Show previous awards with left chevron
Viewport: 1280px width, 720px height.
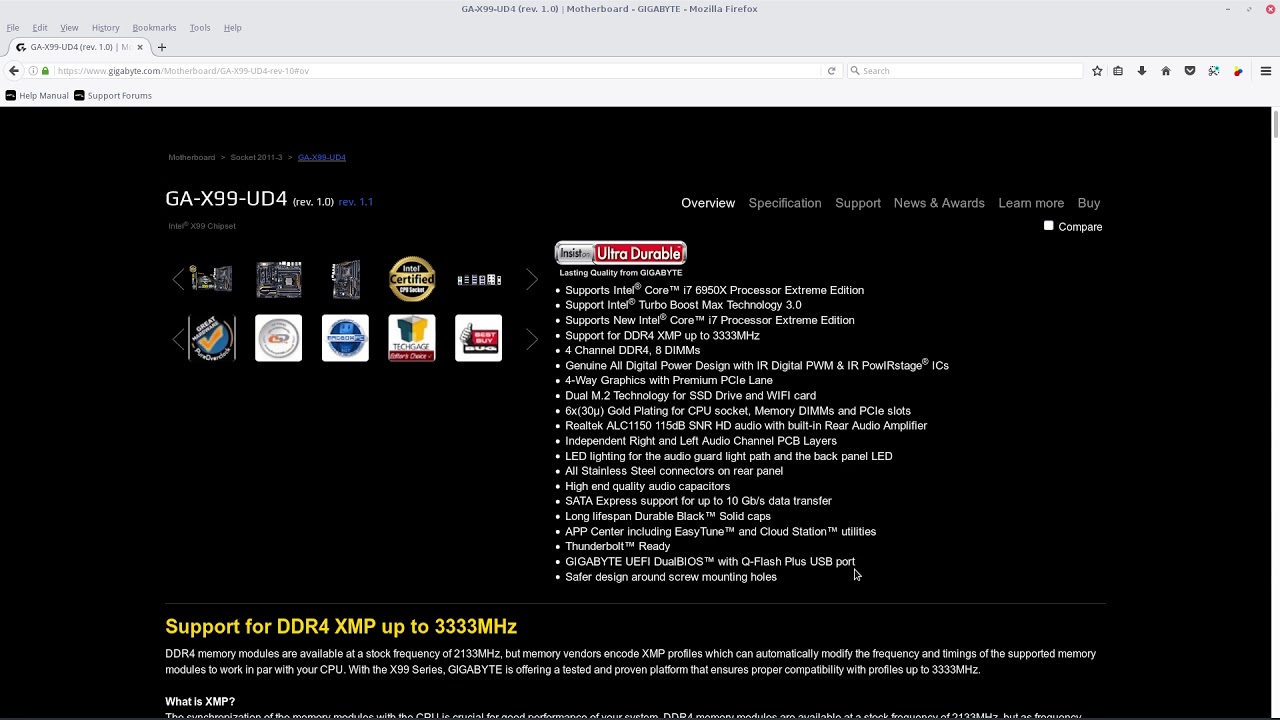click(178, 340)
